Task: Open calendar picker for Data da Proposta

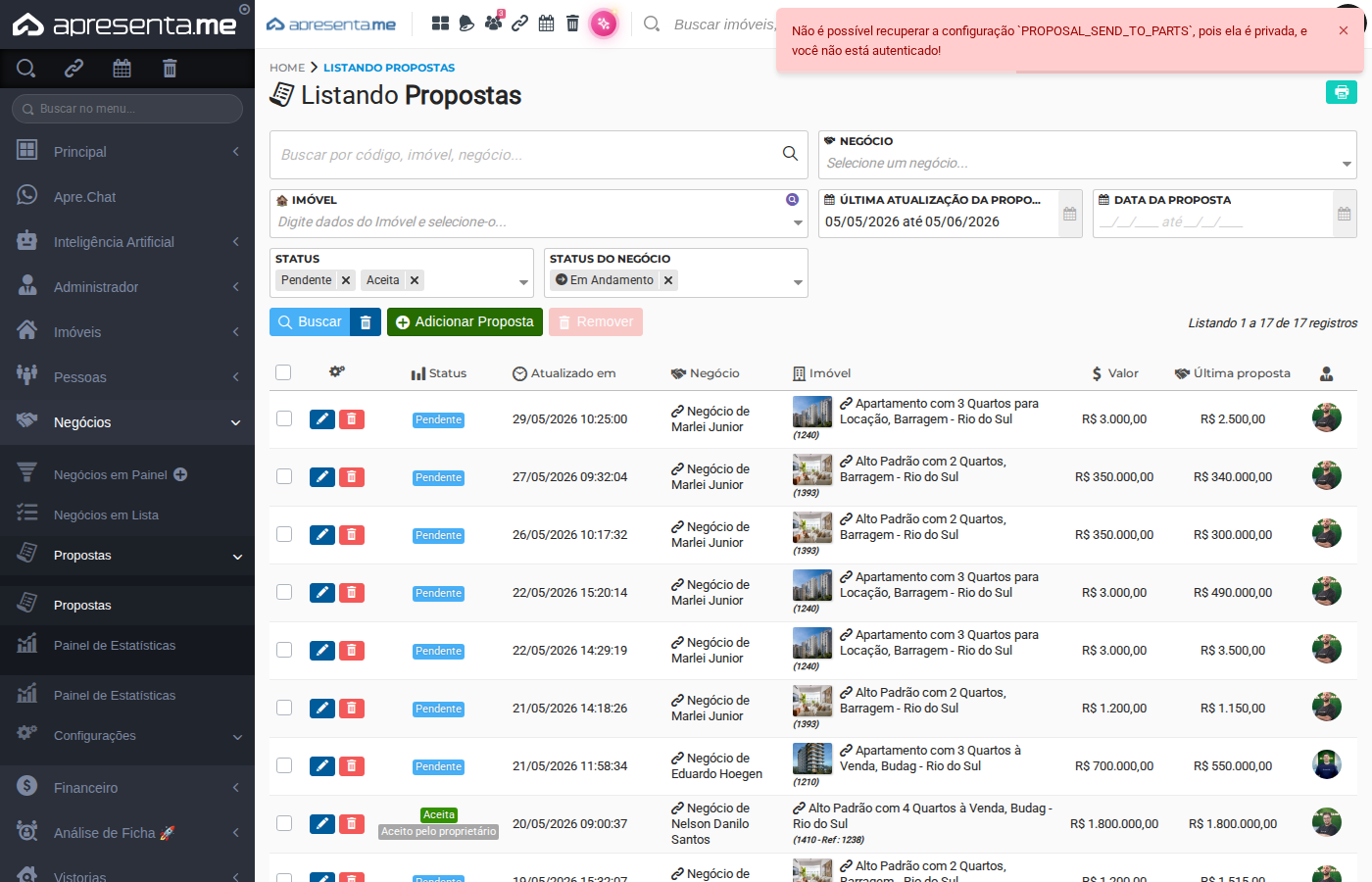Action: [x=1345, y=214]
